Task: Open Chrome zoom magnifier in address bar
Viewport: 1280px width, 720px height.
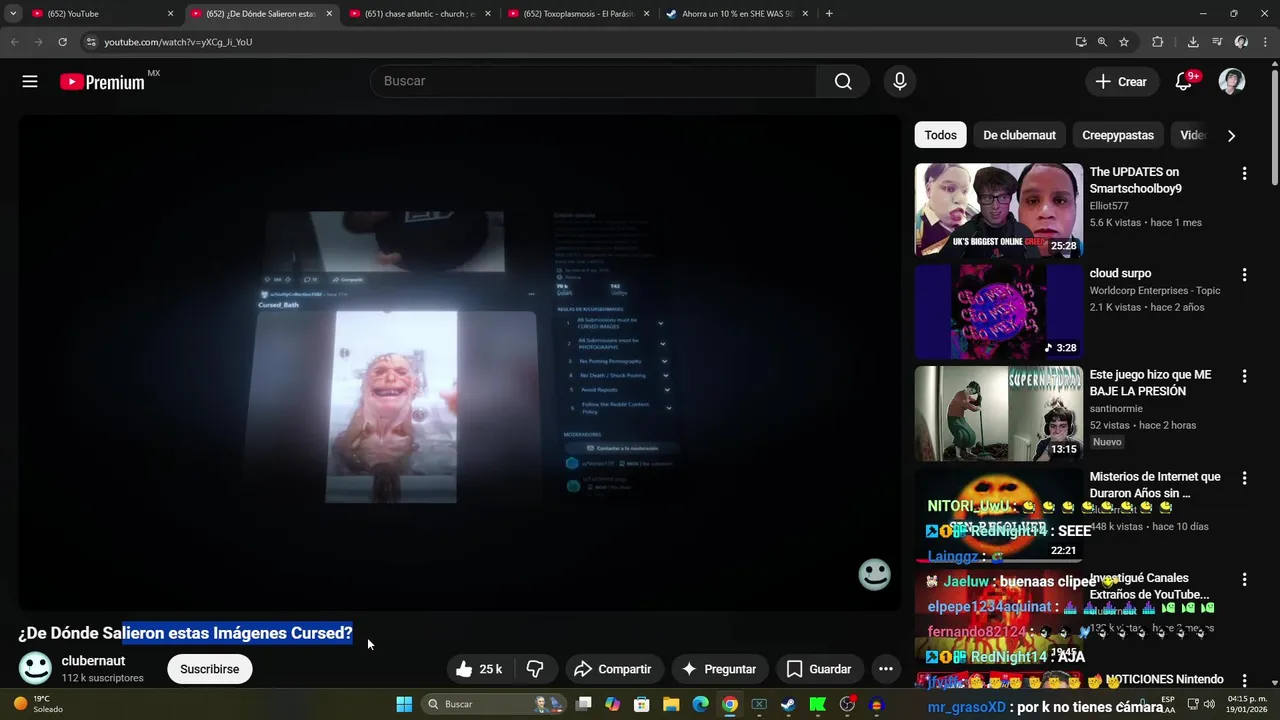Action: click(1102, 42)
